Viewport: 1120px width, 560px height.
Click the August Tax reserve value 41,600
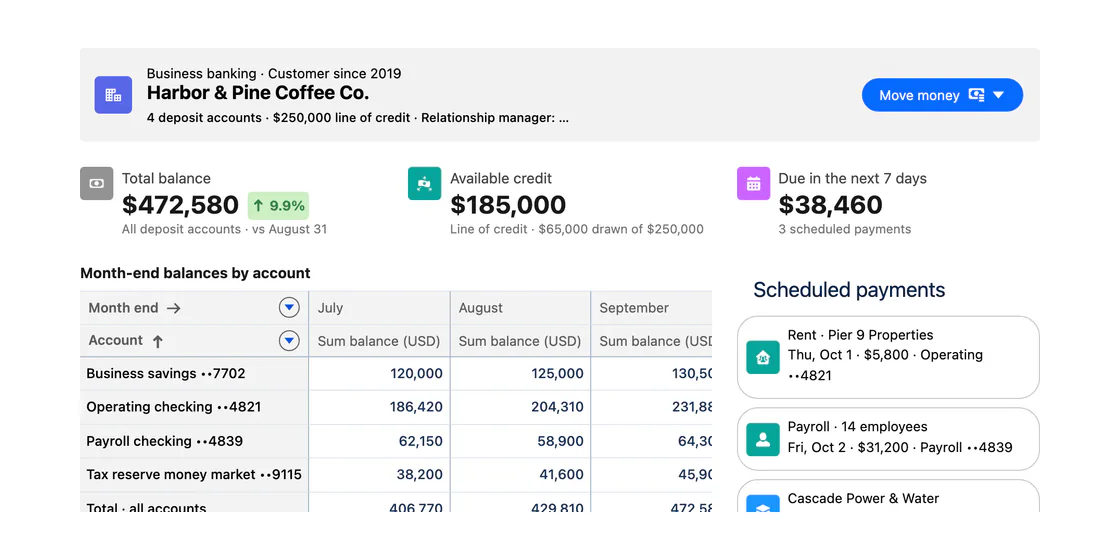coord(561,475)
